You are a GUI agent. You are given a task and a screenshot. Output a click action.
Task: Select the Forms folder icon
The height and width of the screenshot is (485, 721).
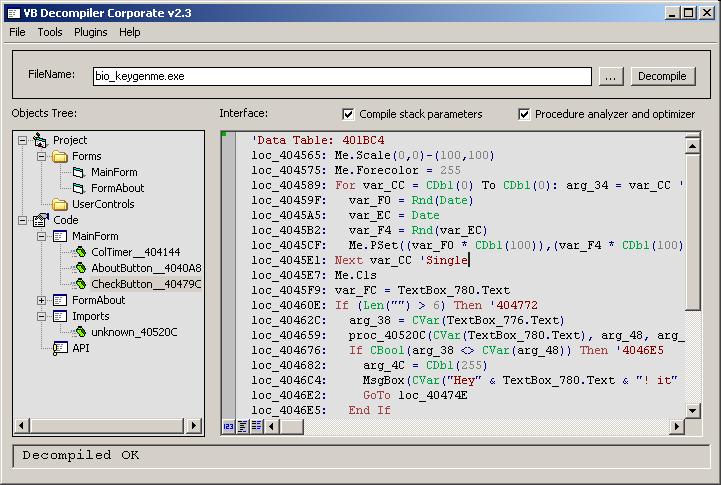click(x=60, y=156)
